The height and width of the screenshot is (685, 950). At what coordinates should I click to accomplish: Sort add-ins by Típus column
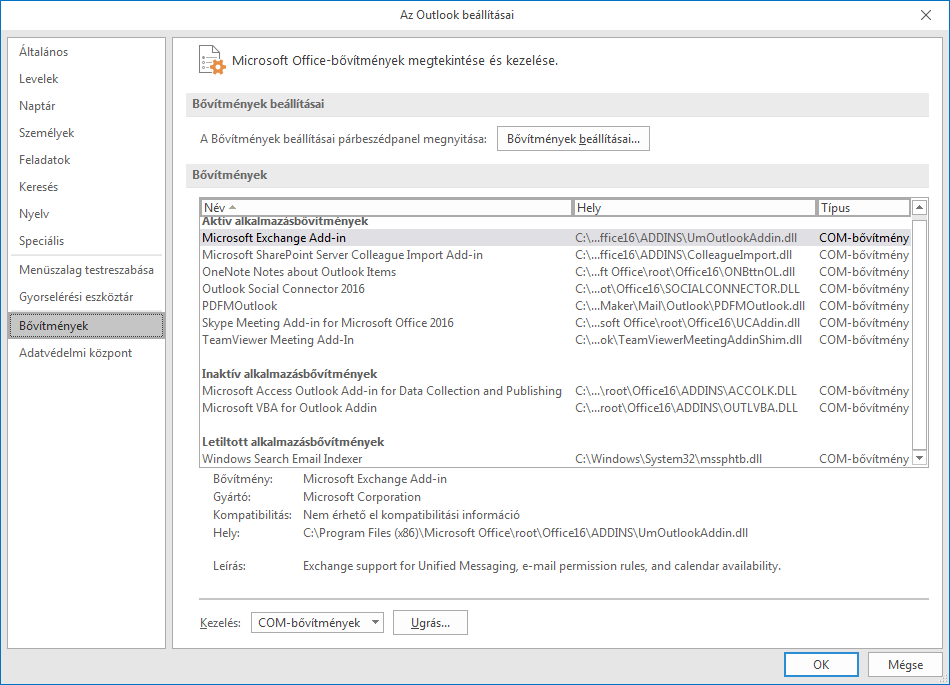tap(863, 208)
